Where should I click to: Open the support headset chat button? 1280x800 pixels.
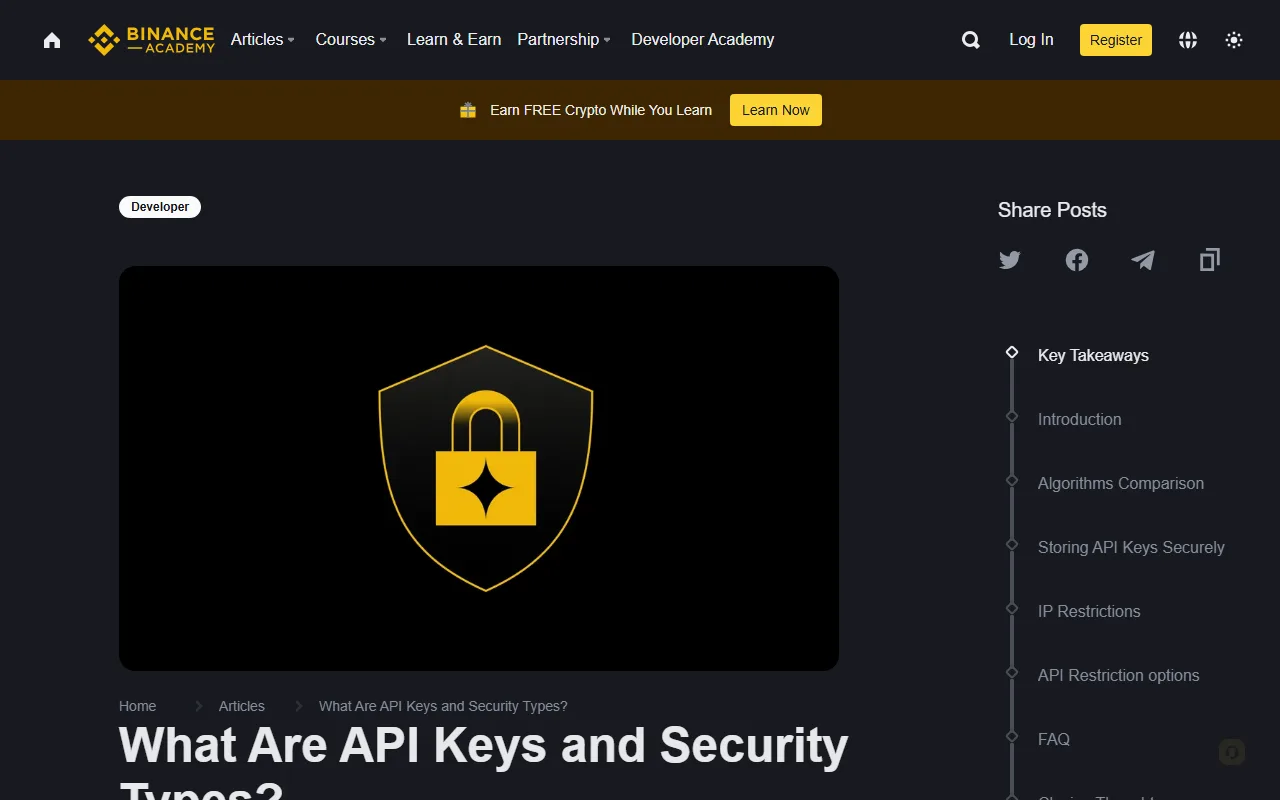tap(1232, 752)
